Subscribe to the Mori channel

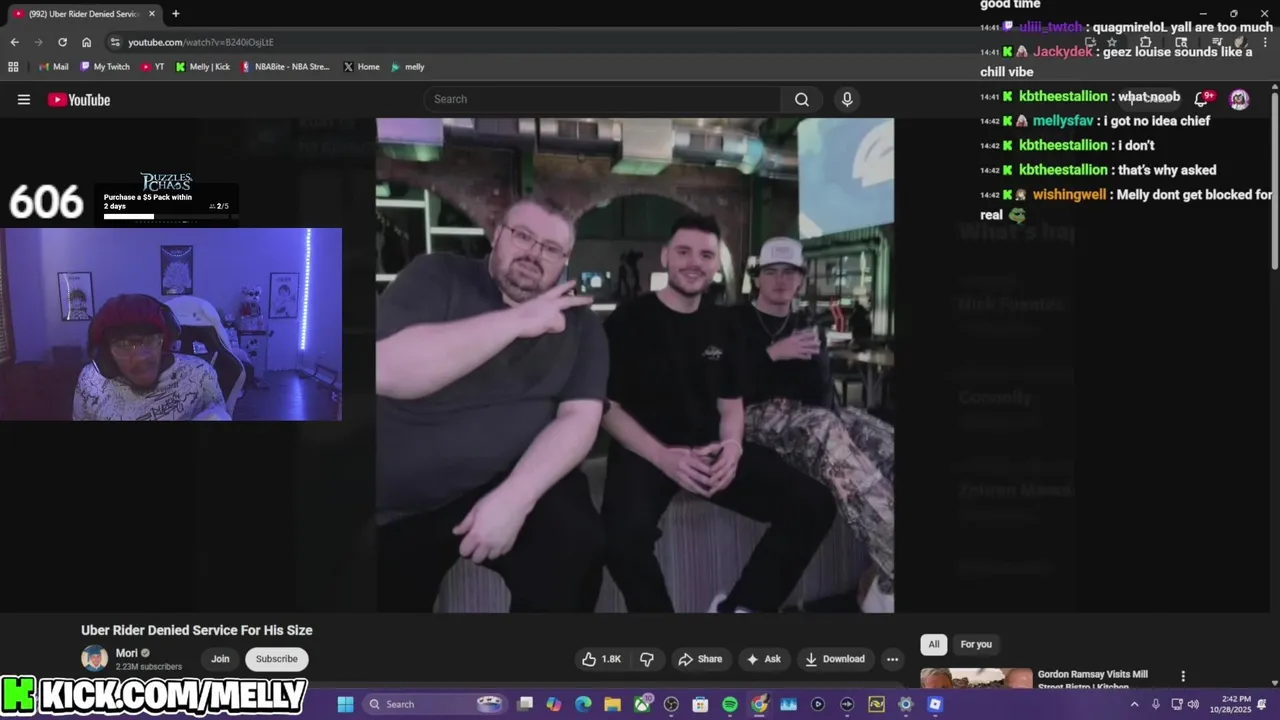coord(276,659)
